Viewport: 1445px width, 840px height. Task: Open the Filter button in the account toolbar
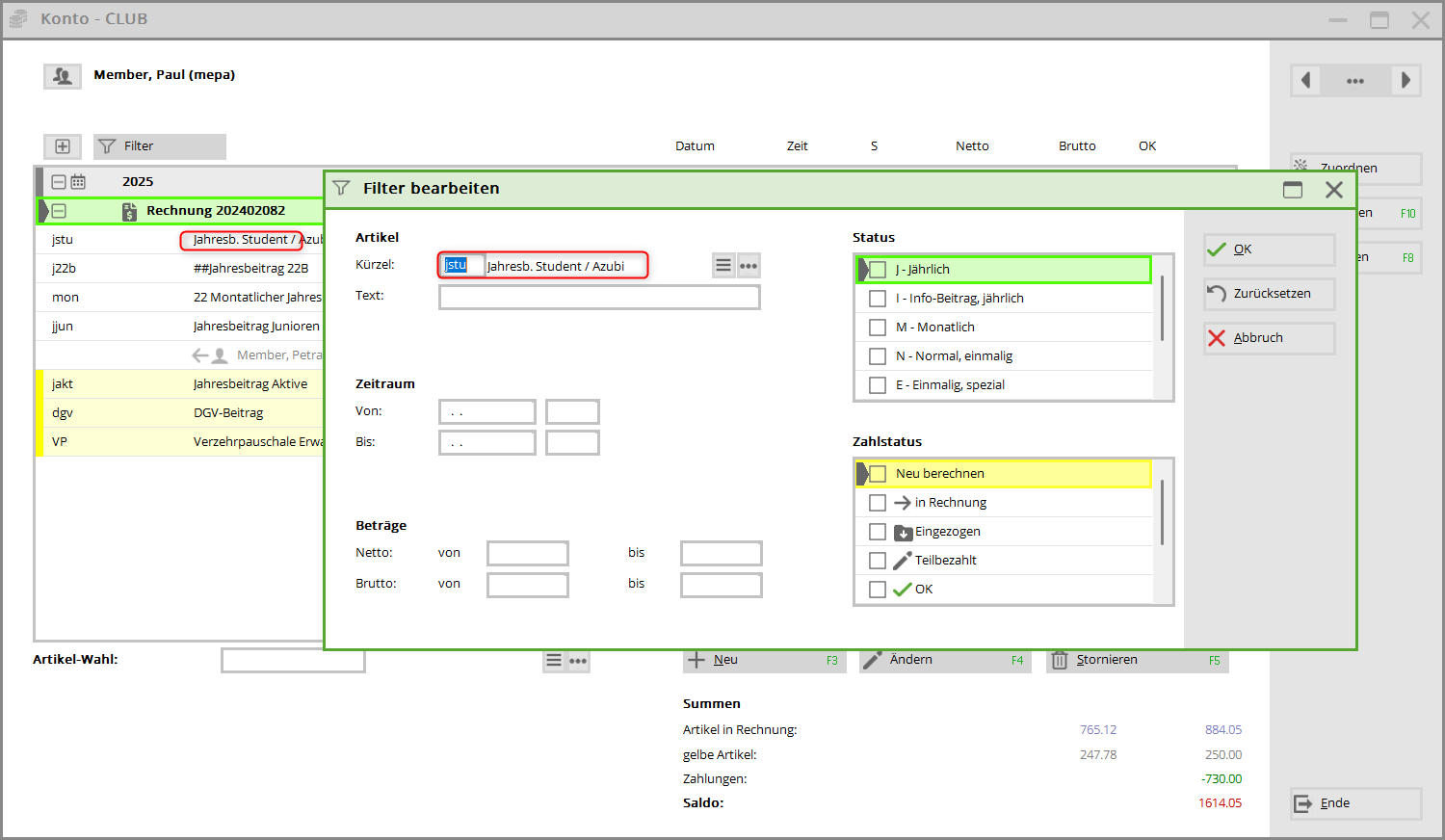[x=160, y=146]
